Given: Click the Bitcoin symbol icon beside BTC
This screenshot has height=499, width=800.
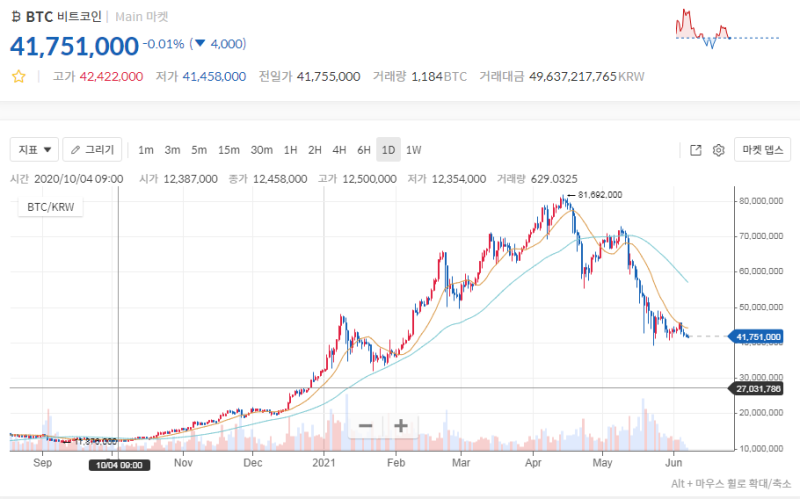Looking at the screenshot, I should [16, 17].
